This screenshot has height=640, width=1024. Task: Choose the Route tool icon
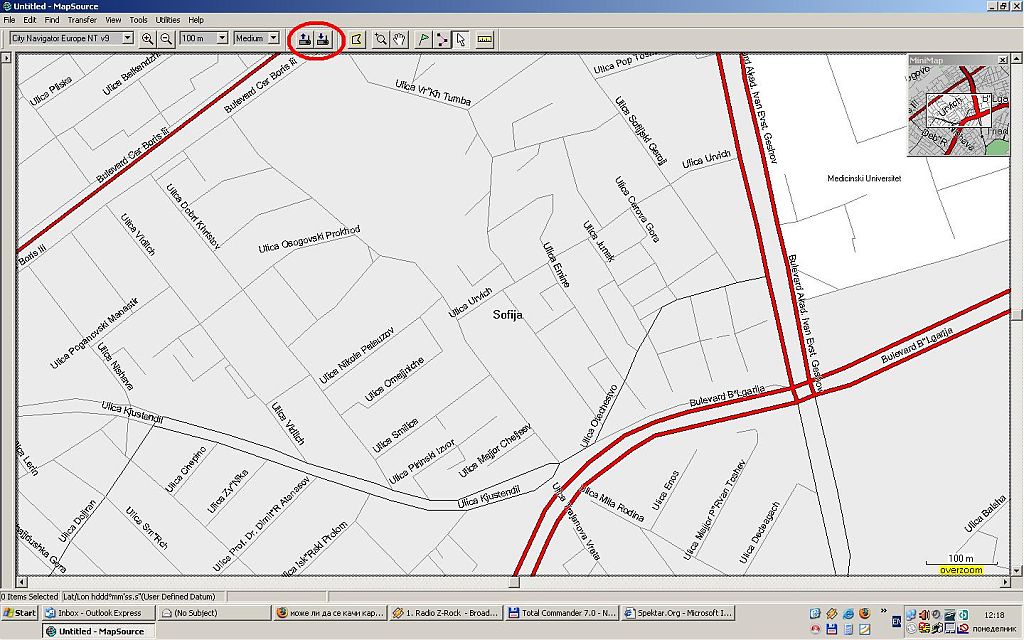point(442,39)
